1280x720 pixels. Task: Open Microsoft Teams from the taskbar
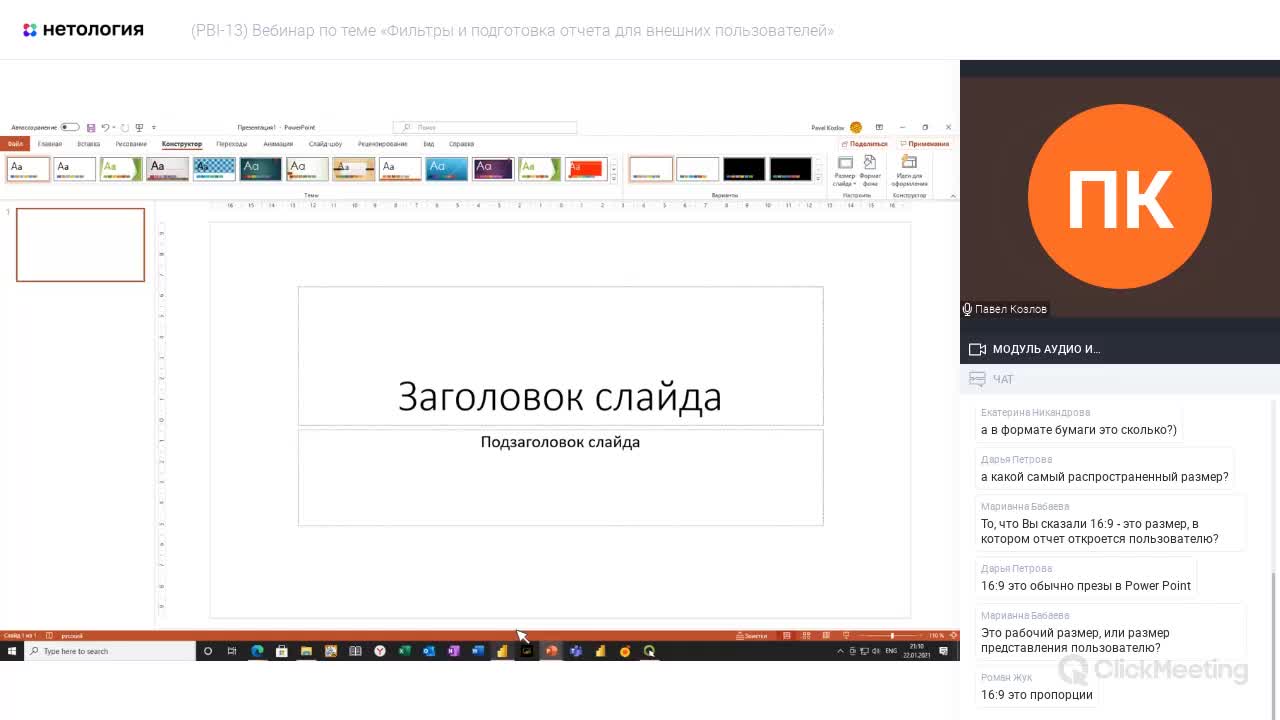576,651
